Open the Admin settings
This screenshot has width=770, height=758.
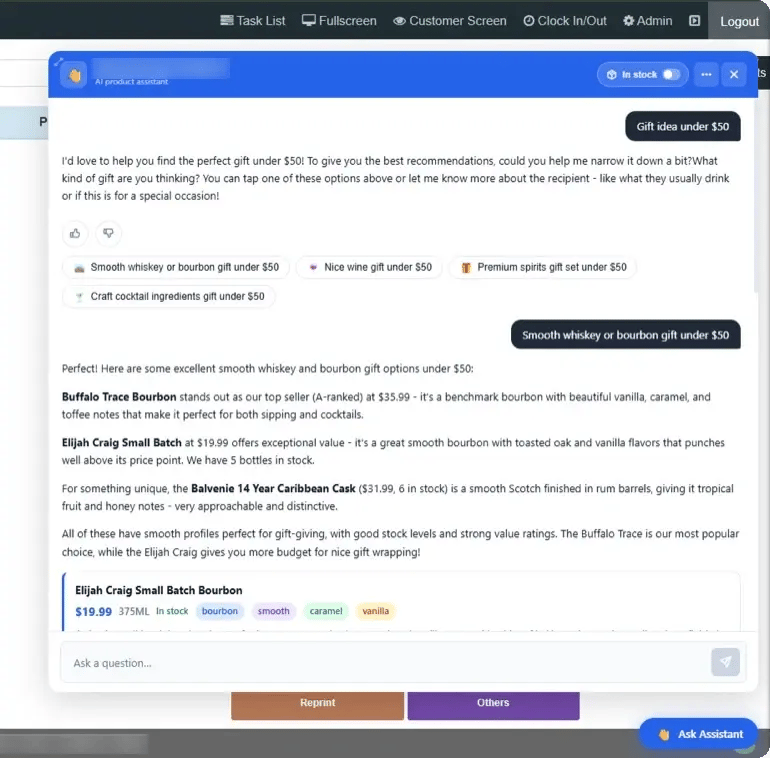click(x=647, y=21)
